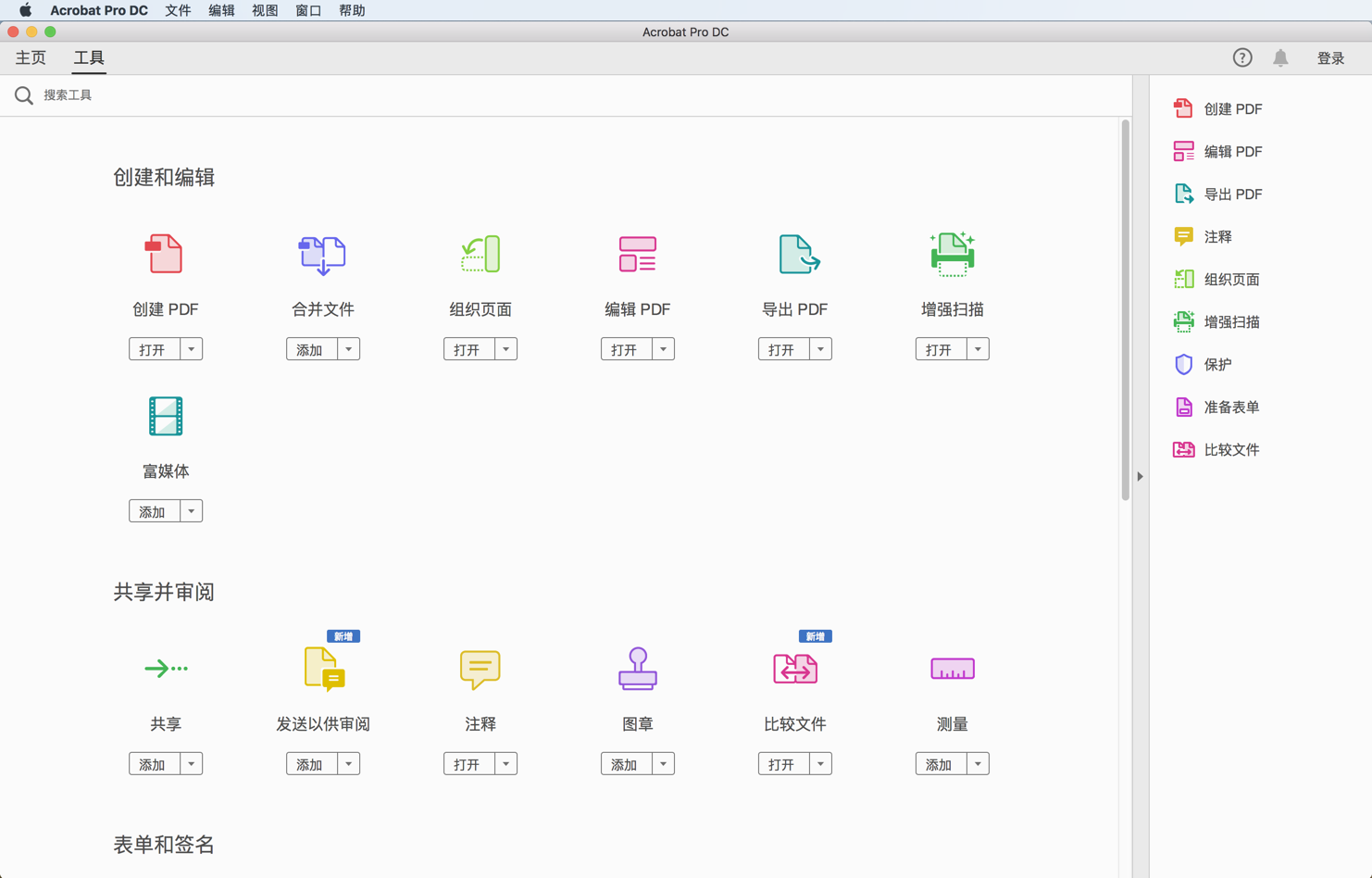
Task: Click the 组织页面 tool icon
Action: coord(480,254)
